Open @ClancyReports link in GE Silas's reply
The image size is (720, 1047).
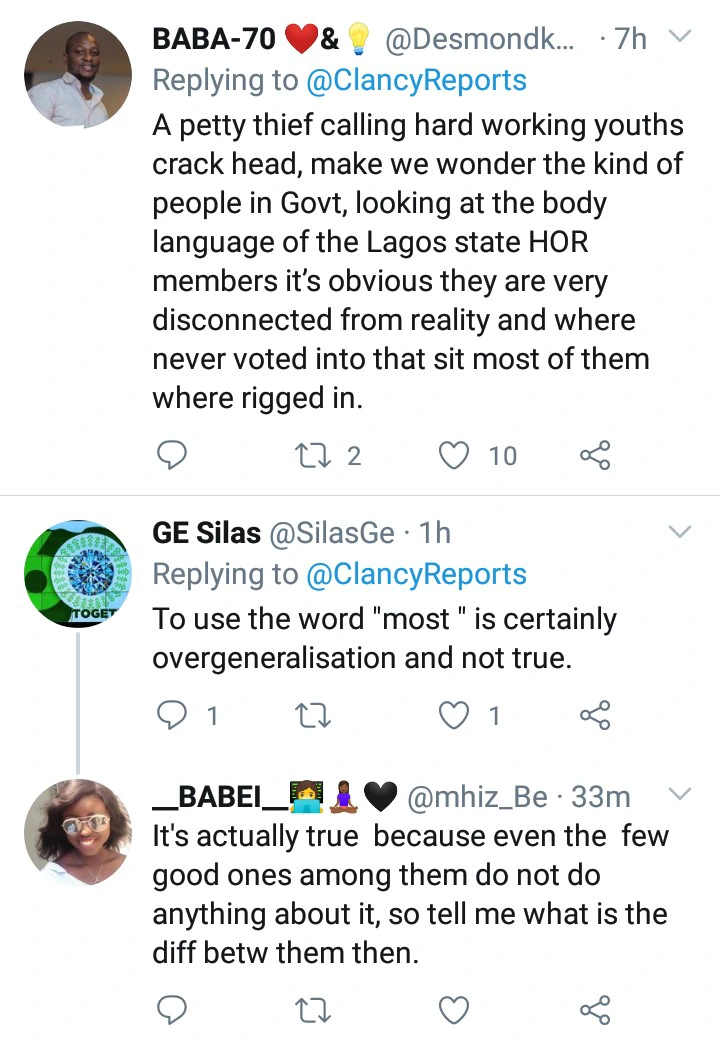click(416, 574)
